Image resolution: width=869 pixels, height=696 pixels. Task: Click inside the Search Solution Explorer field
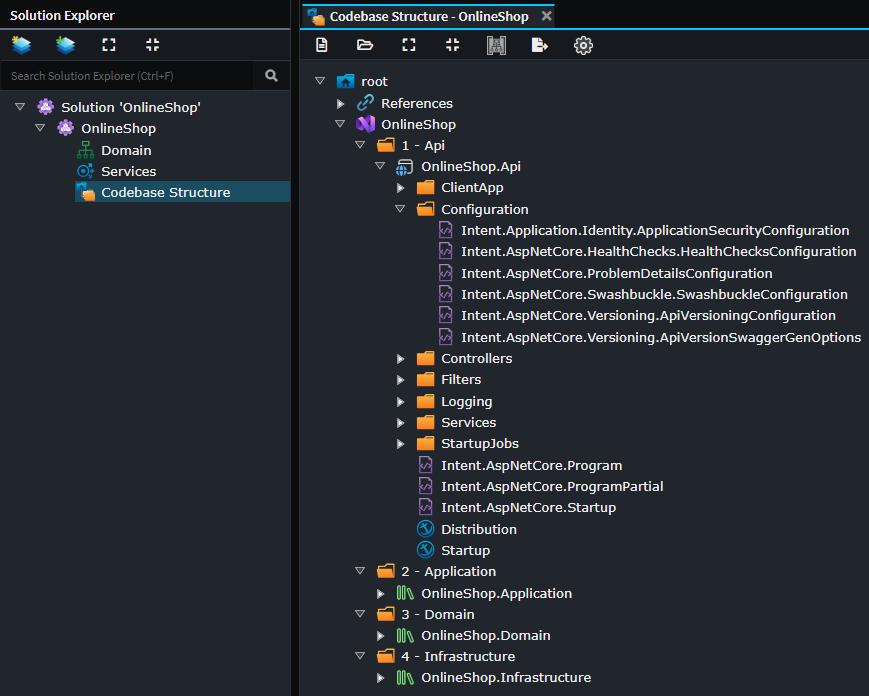[x=130, y=75]
